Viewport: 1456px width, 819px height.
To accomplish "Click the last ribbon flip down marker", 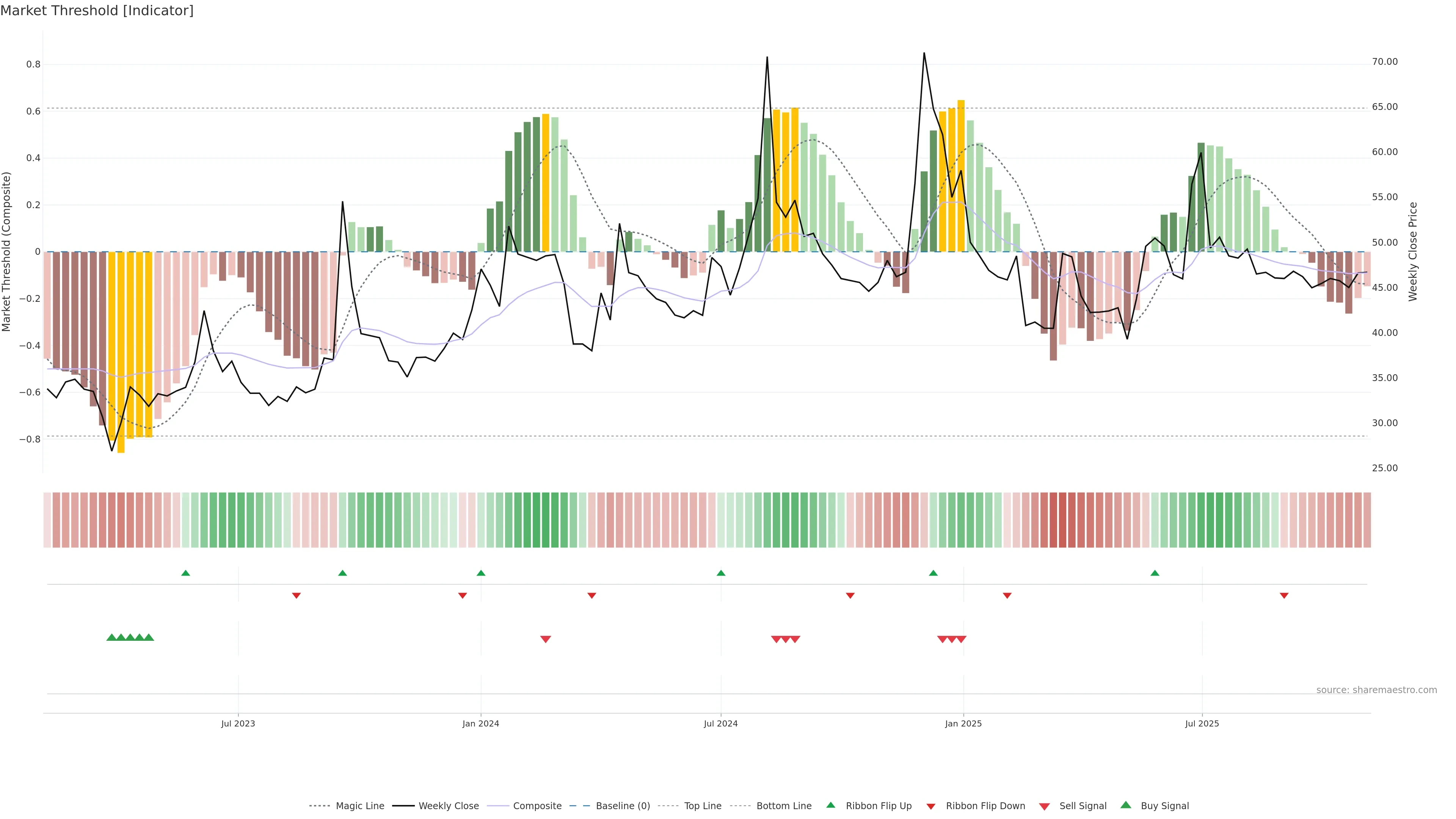I will (x=1283, y=595).
